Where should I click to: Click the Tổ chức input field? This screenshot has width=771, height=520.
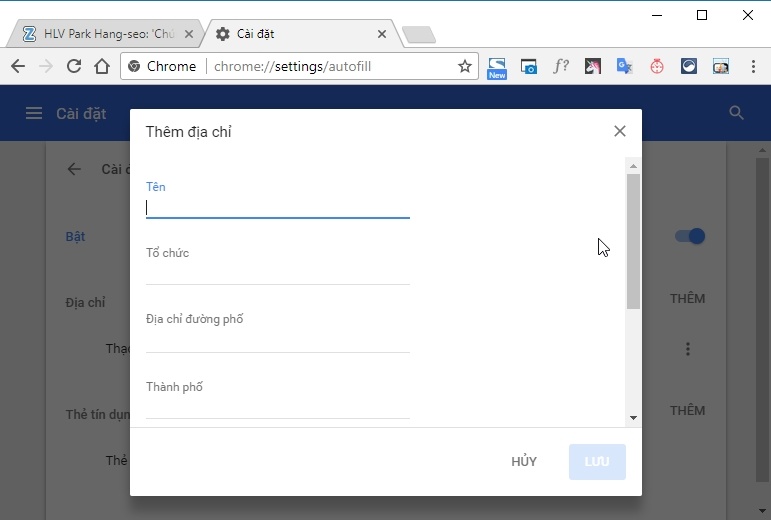tap(278, 274)
